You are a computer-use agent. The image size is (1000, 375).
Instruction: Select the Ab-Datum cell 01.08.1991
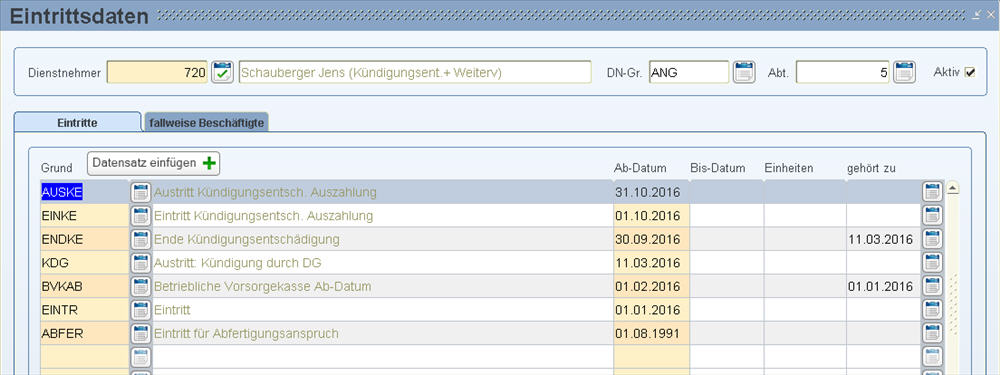tap(651, 334)
